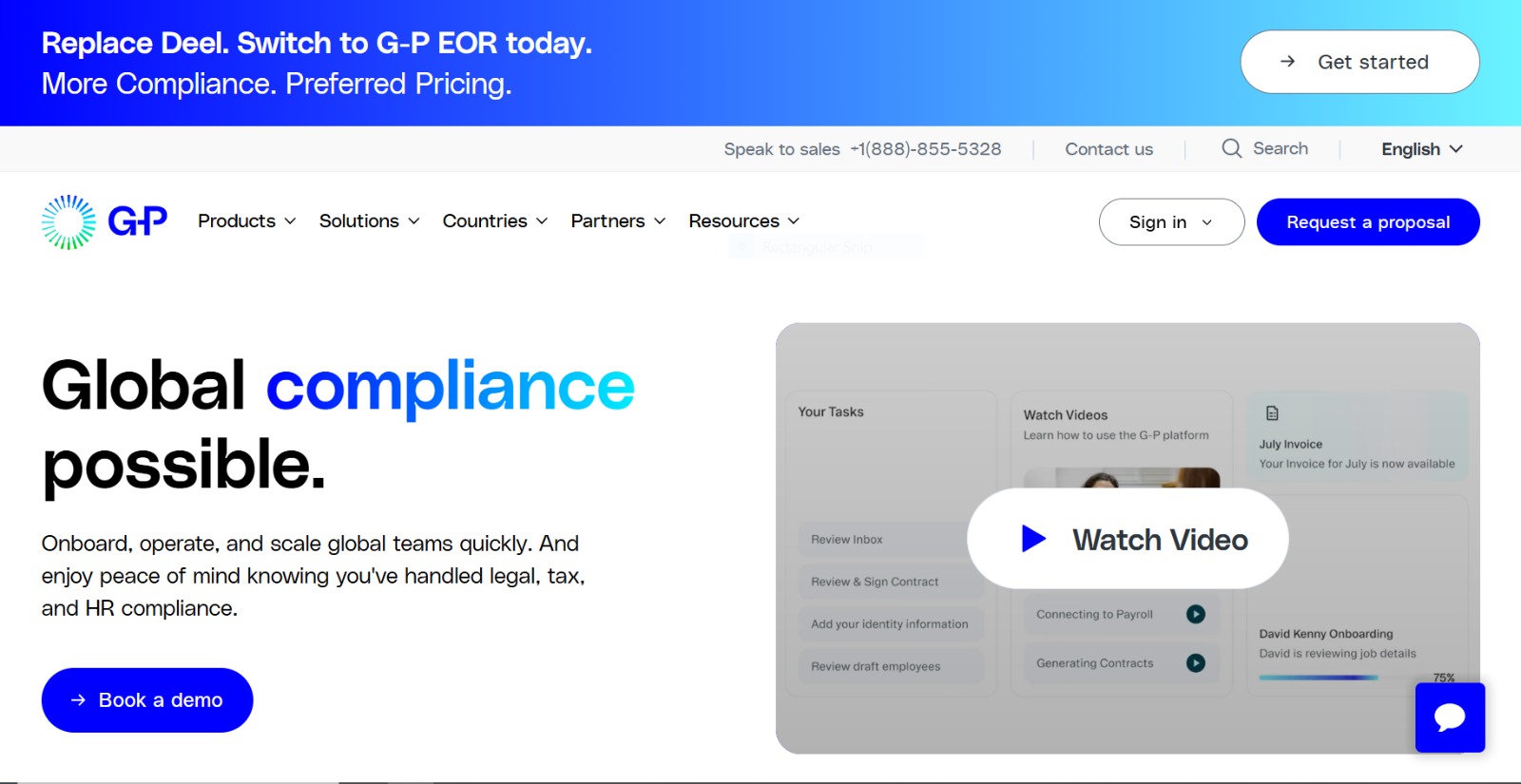Click 'David is reviewing job details' text

point(1338,653)
